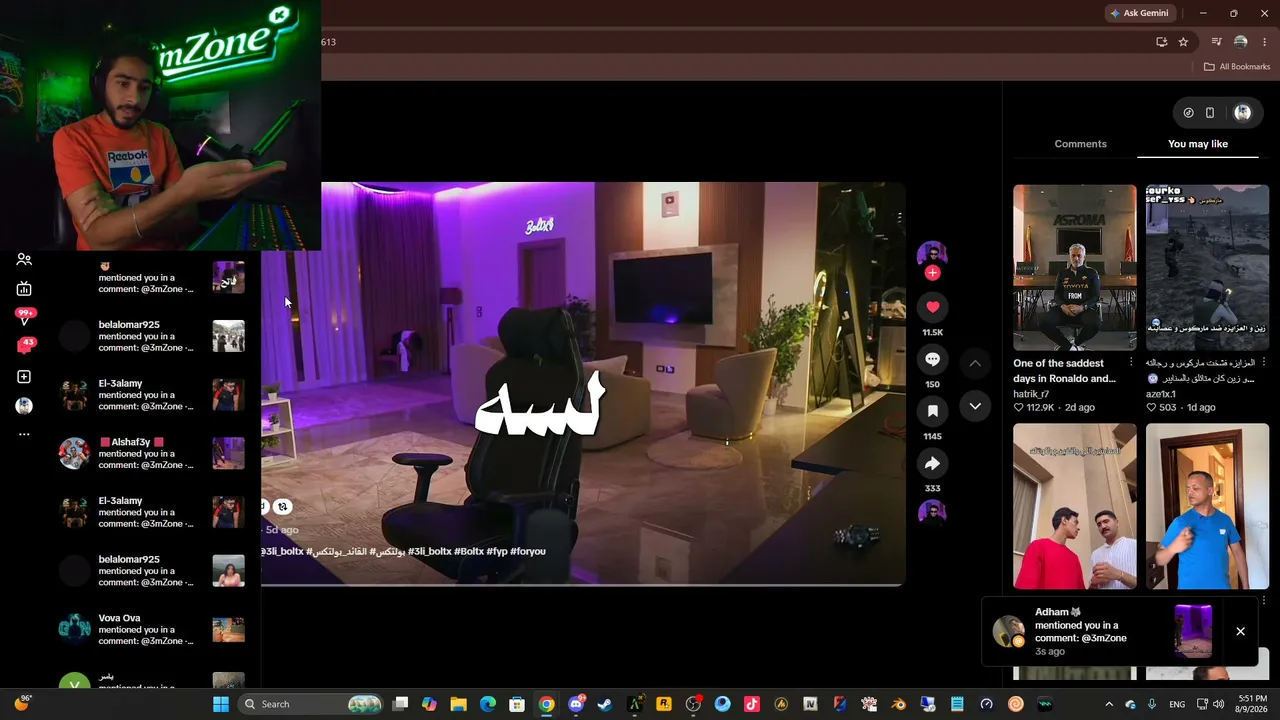Open the TikTok coins icon at top right
The width and height of the screenshot is (1280, 720).
point(1188,113)
